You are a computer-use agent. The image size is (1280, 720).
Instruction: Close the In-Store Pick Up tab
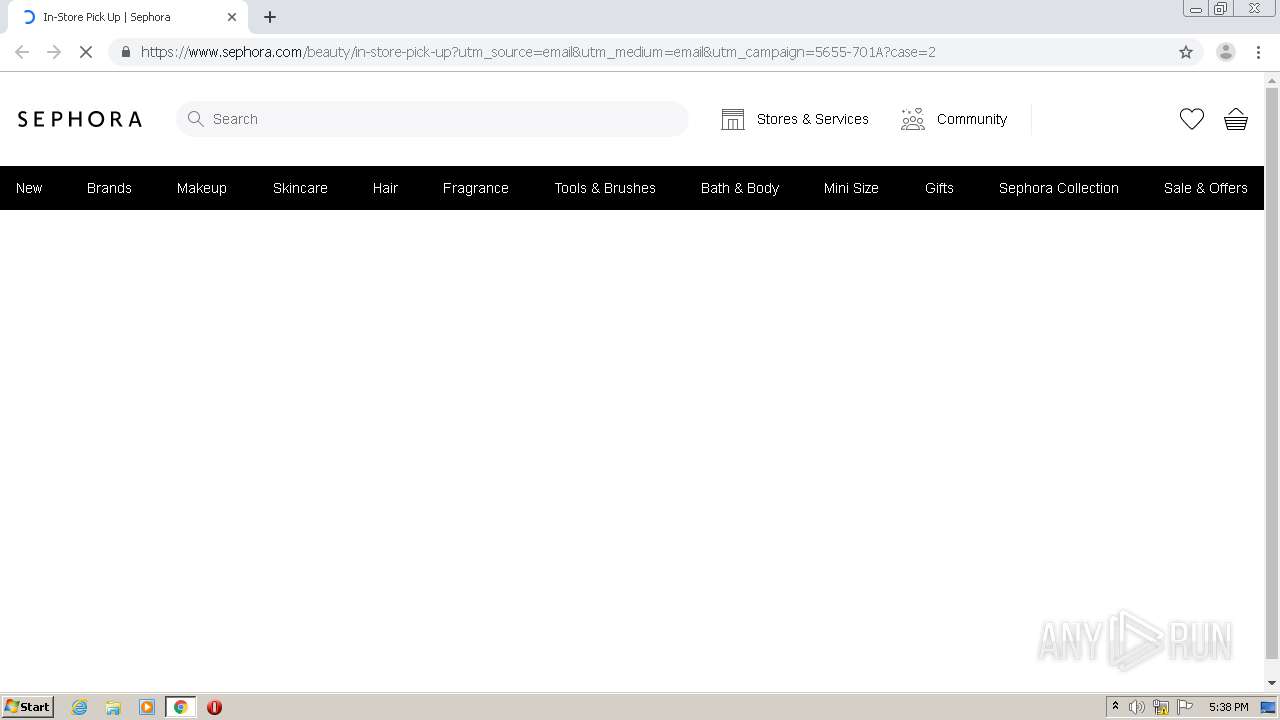(x=232, y=17)
